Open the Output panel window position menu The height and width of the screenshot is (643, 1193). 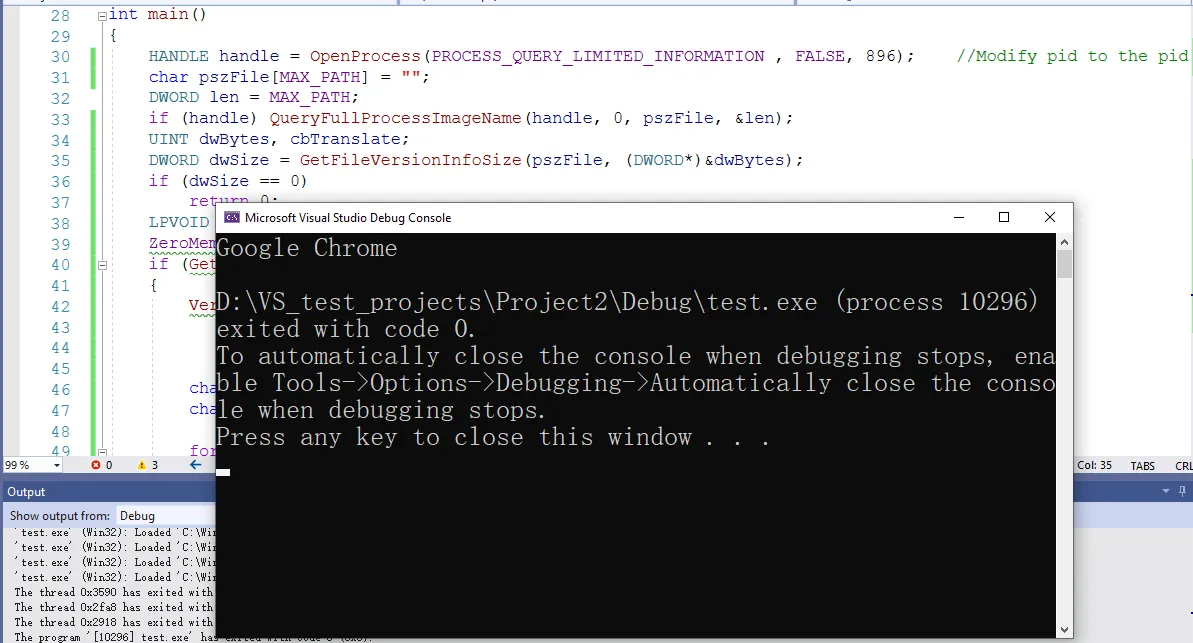click(1166, 492)
